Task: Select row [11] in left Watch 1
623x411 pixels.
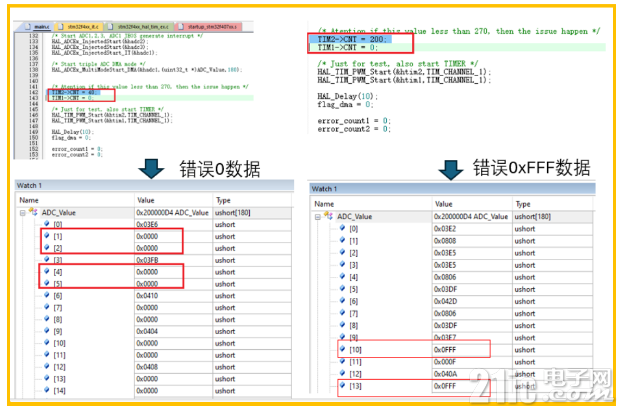Action: pyautogui.click(x=153, y=355)
